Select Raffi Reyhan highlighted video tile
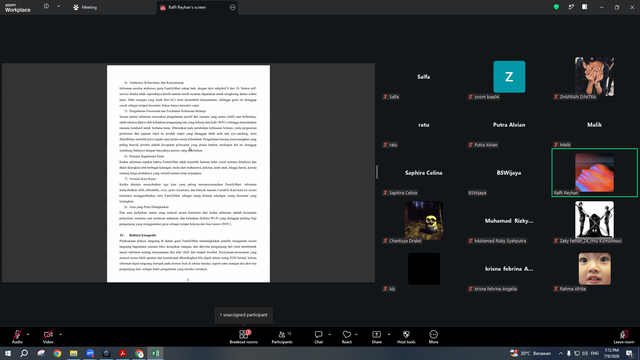Viewport: 640px width, 360px height. (x=594, y=173)
